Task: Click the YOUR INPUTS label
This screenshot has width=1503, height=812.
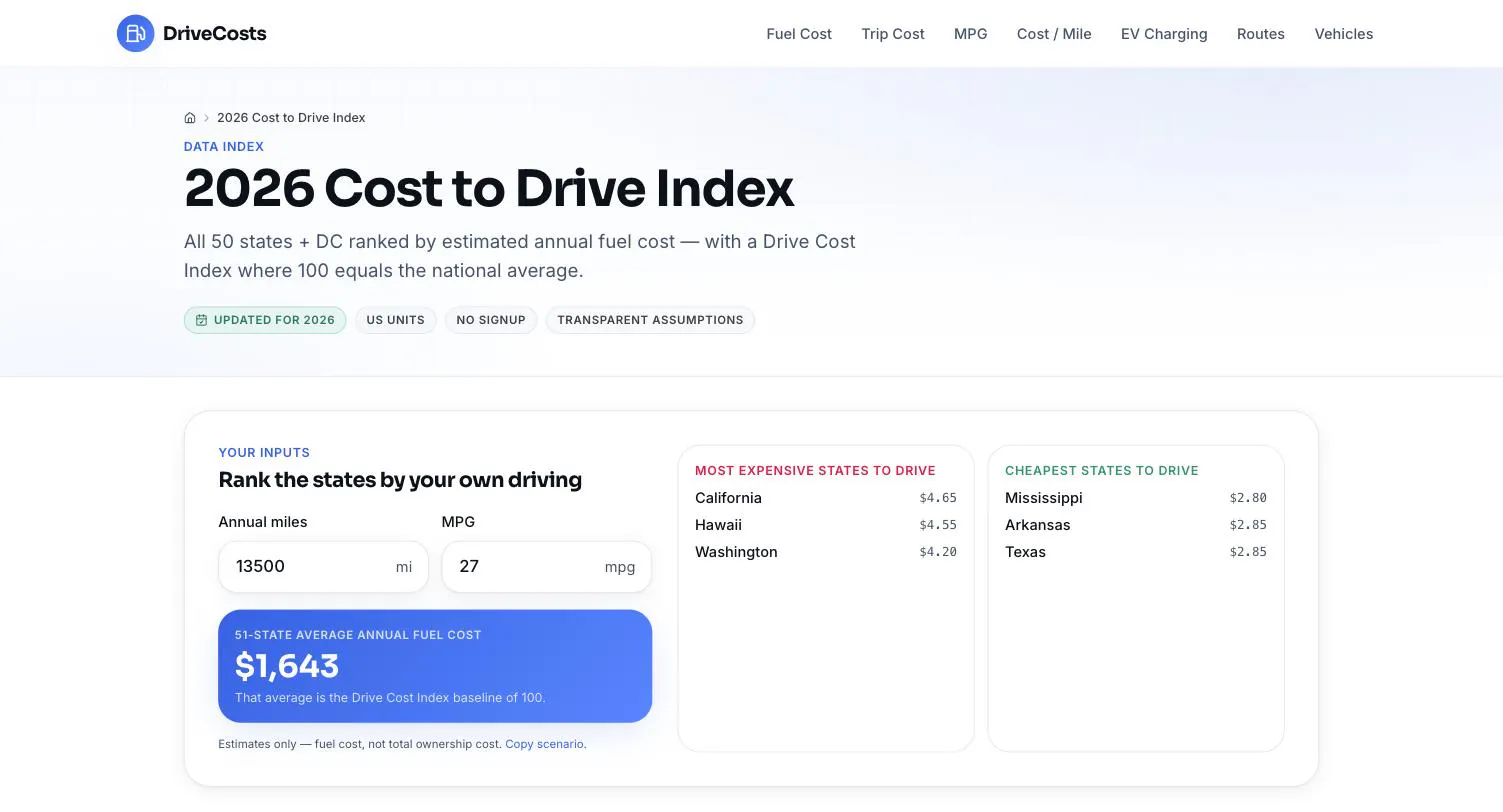Action: pyautogui.click(x=264, y=452)
